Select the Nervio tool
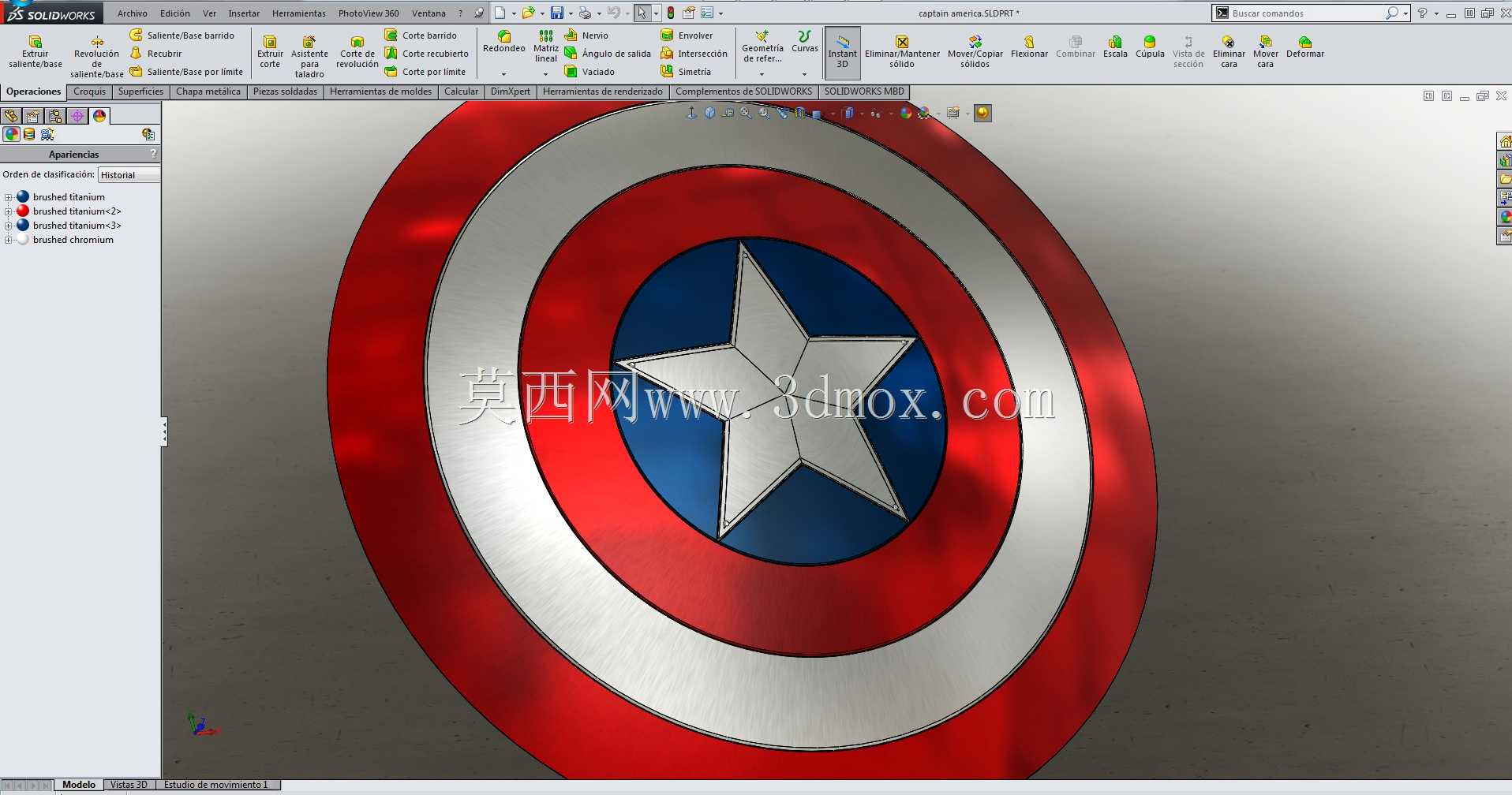Image resolution: width=1512 pixels, height=795 pixels. 586,35
